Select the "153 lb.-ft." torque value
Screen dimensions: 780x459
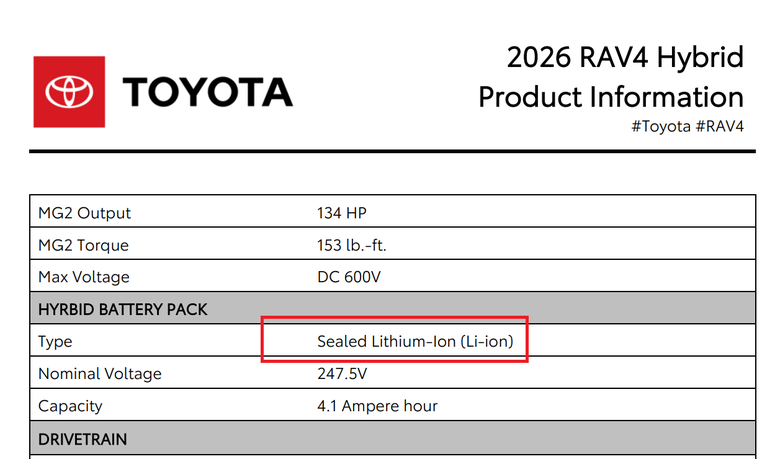pos(357,245)
